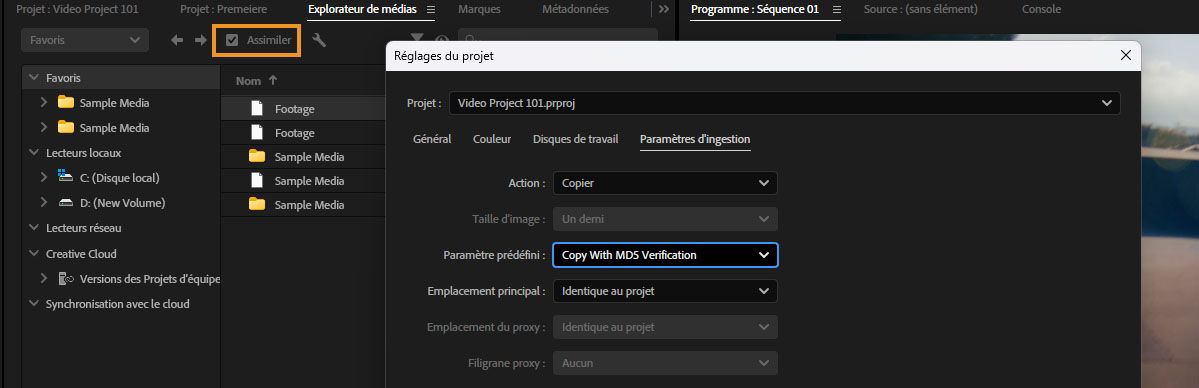Image resolution: width=1199 pixels, height=388 pixels.
Task: Open the Projet file dropdown
Action: point(784,103)
